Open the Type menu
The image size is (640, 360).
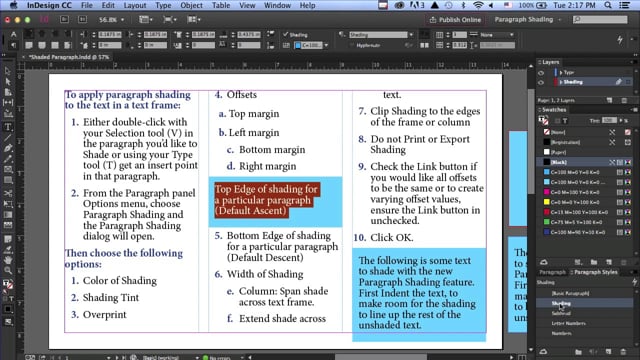click(163, 5)
